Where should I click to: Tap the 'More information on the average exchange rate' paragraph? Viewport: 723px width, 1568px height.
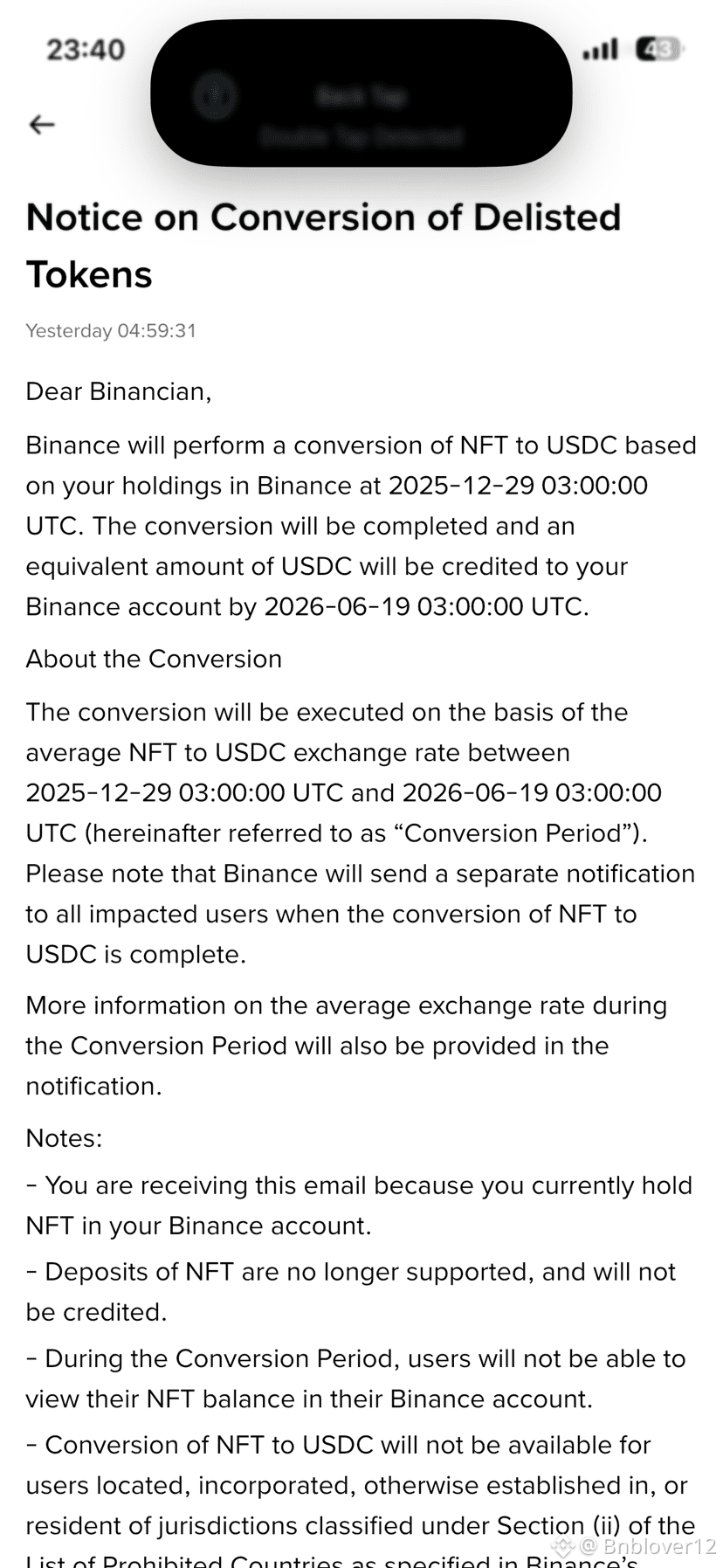click(347, 1046)
